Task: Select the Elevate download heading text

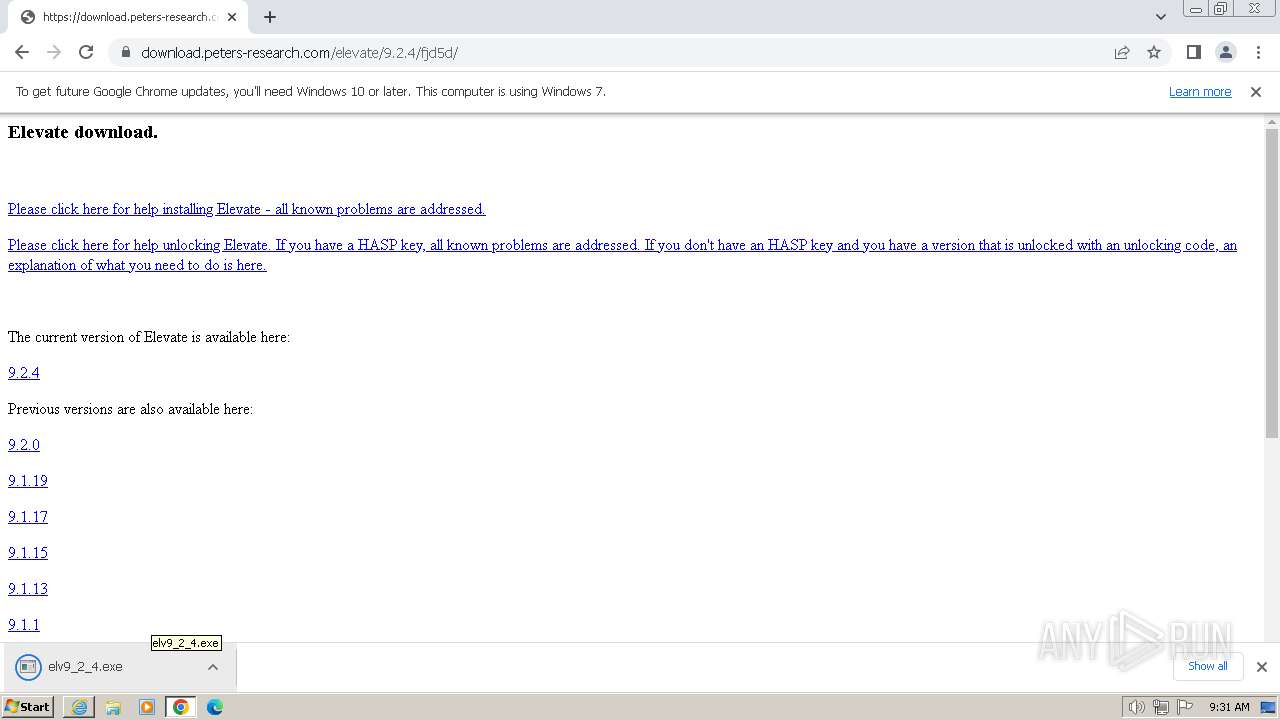Action: (x=83, y=132)
